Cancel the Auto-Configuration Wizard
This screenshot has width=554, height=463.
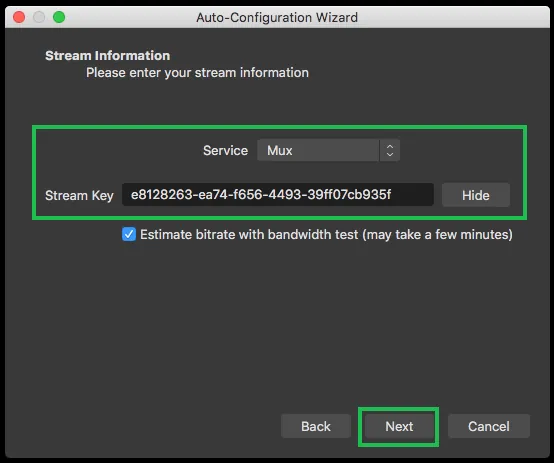pos(489,426)
